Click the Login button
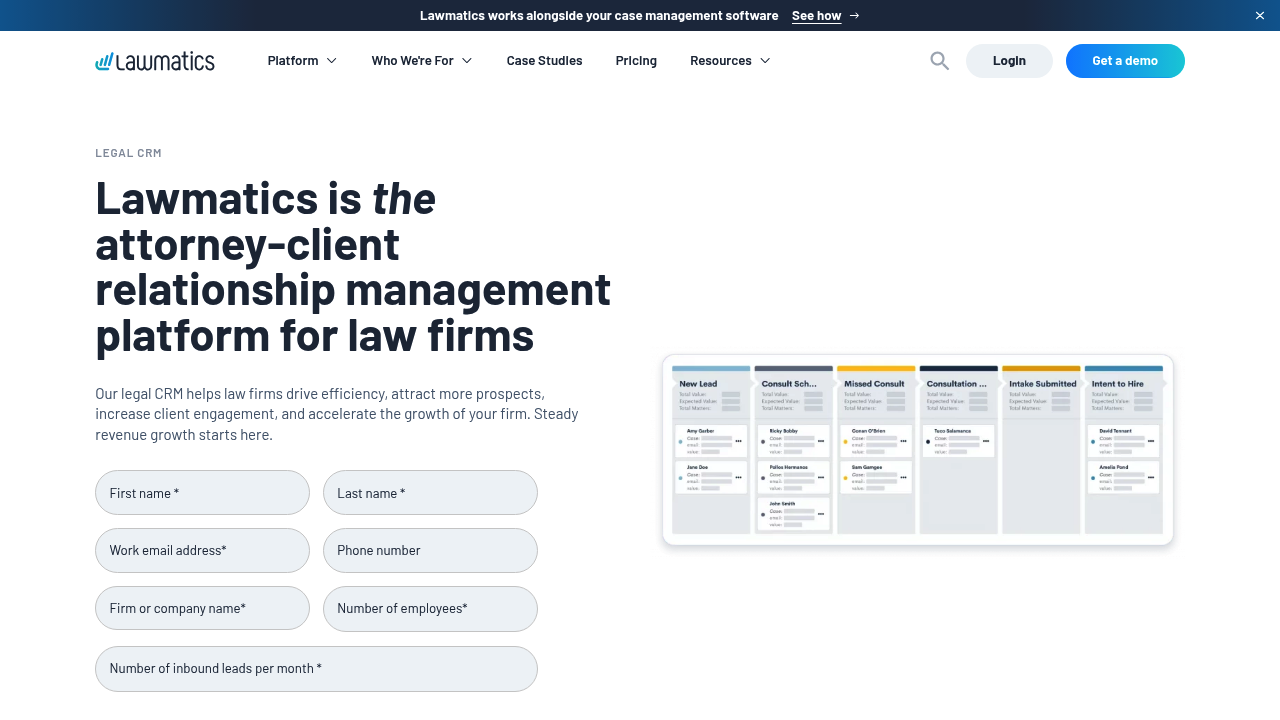 click(1009, 60)
